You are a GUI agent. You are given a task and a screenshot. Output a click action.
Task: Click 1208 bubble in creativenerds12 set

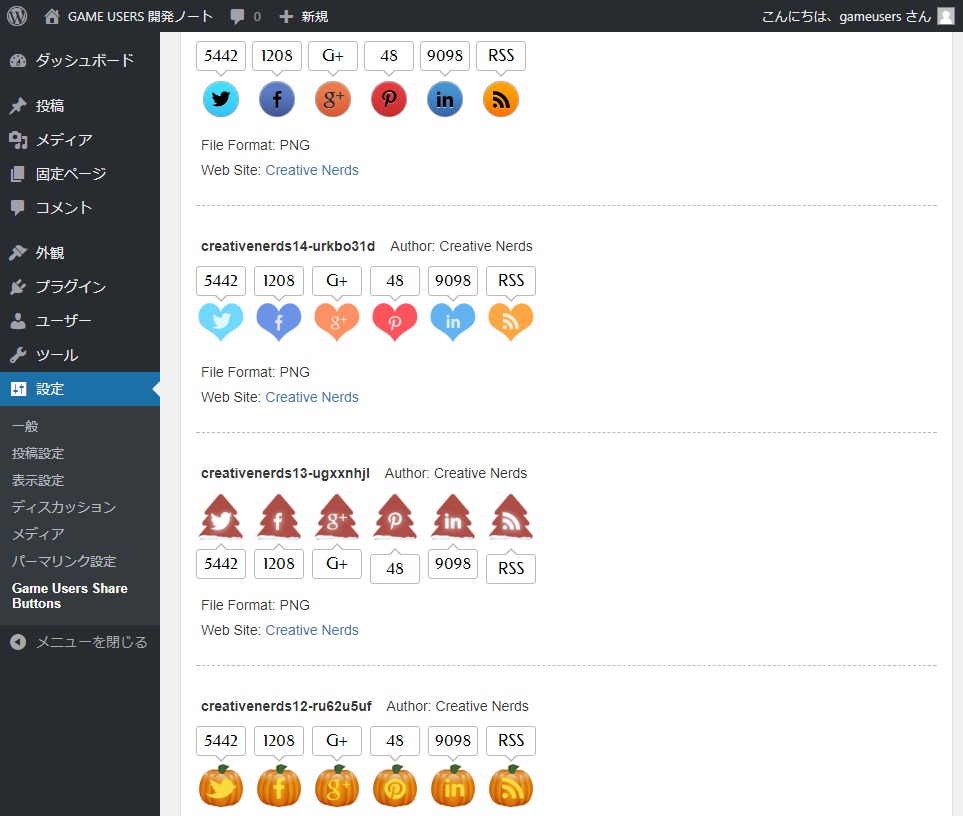click(279, 740)
